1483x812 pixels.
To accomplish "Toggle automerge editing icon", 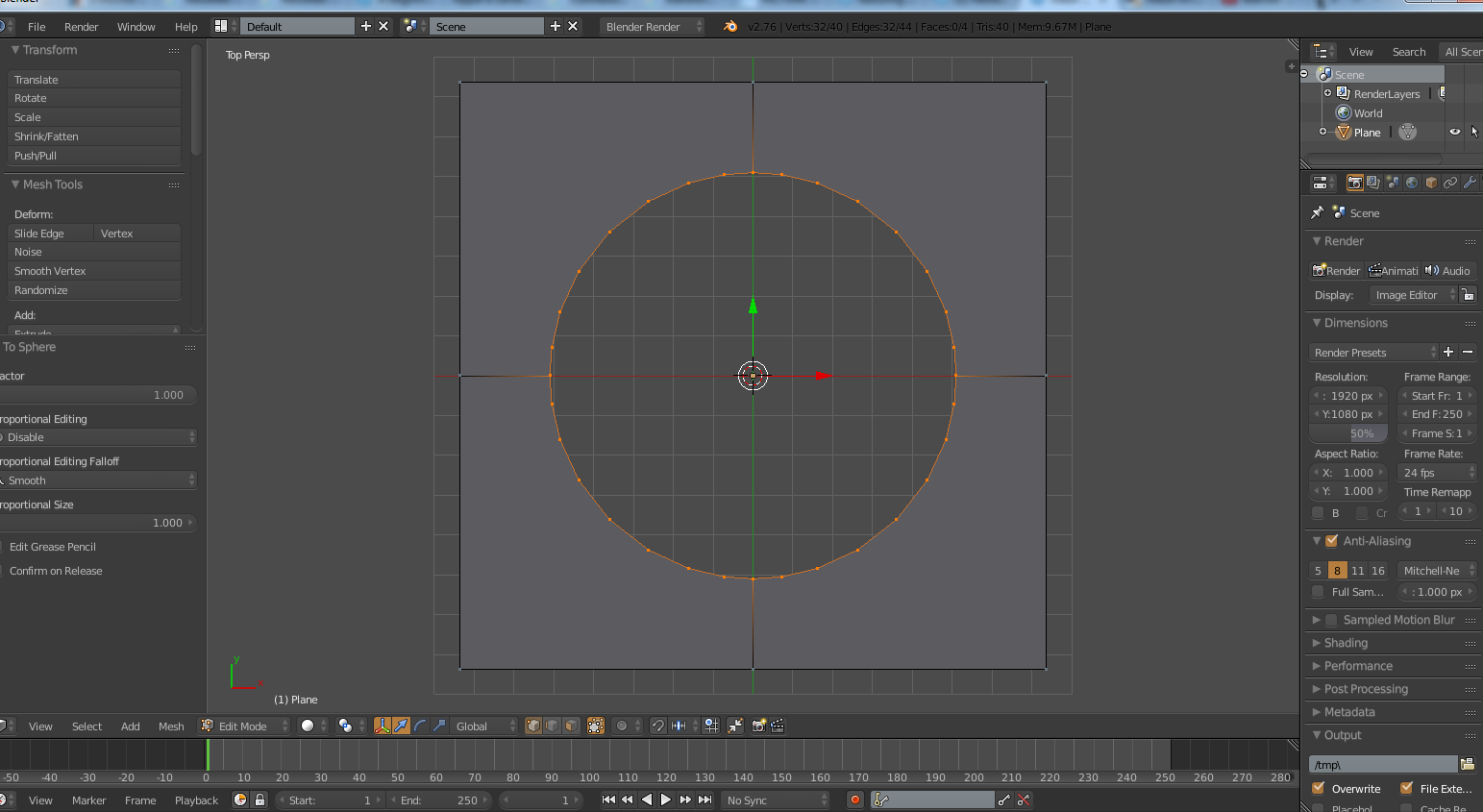I will point(735,726).
